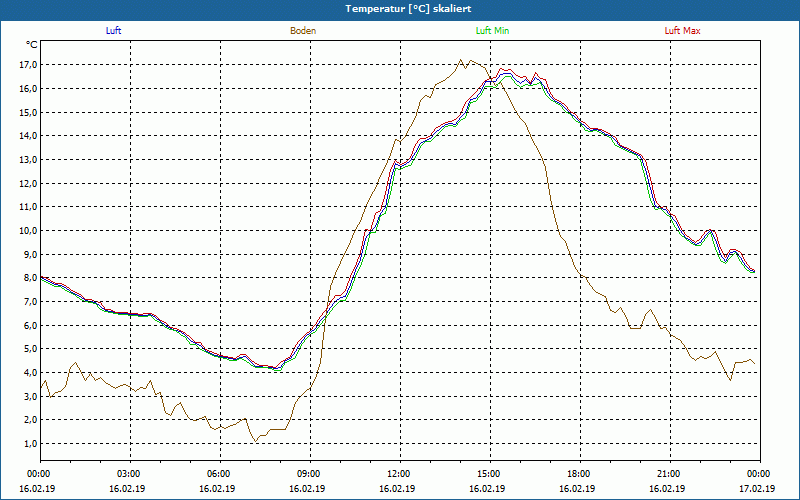The image size is (800, 500).
Task: Click the '15,0' y-axis value
Action: (29, 112)
